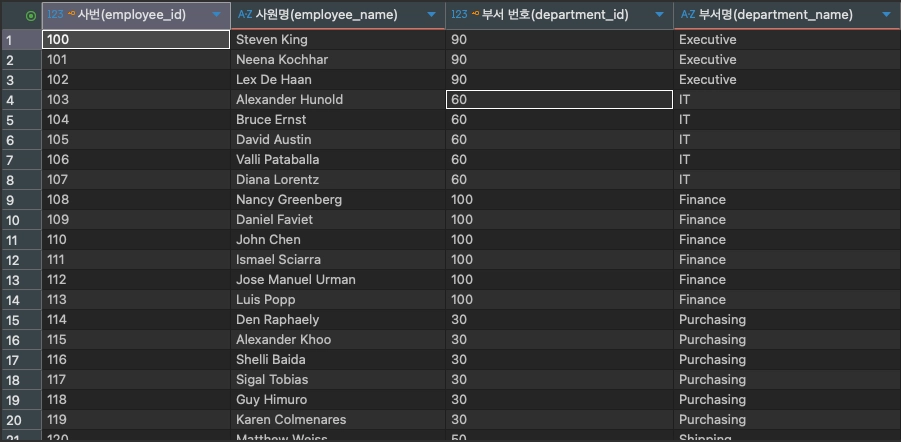Click Finance department cell in Nancy Greenberg row

787,200
